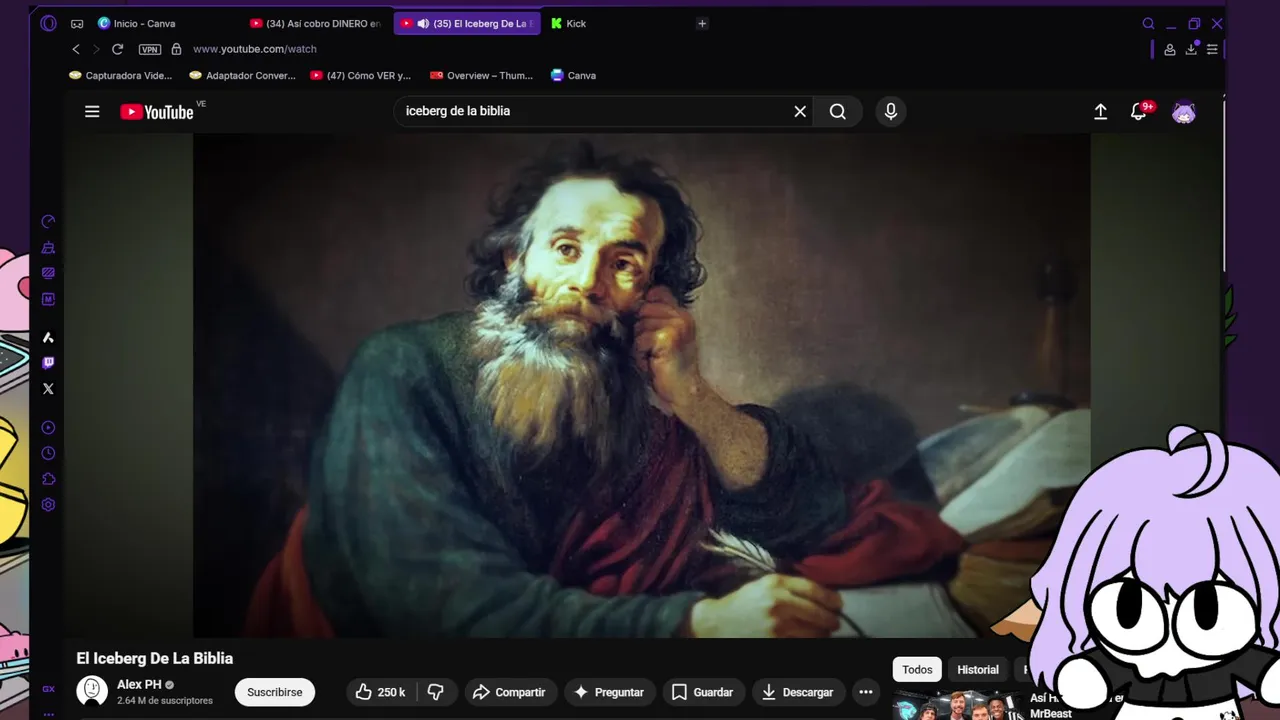This screenshot has height=720, width=1280.
Task: Like the video showing 250 k
Action: click(x=381, y=692)
